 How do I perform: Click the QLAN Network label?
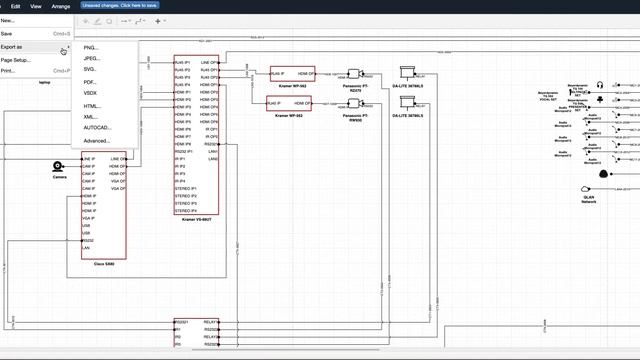click(589, 199)
